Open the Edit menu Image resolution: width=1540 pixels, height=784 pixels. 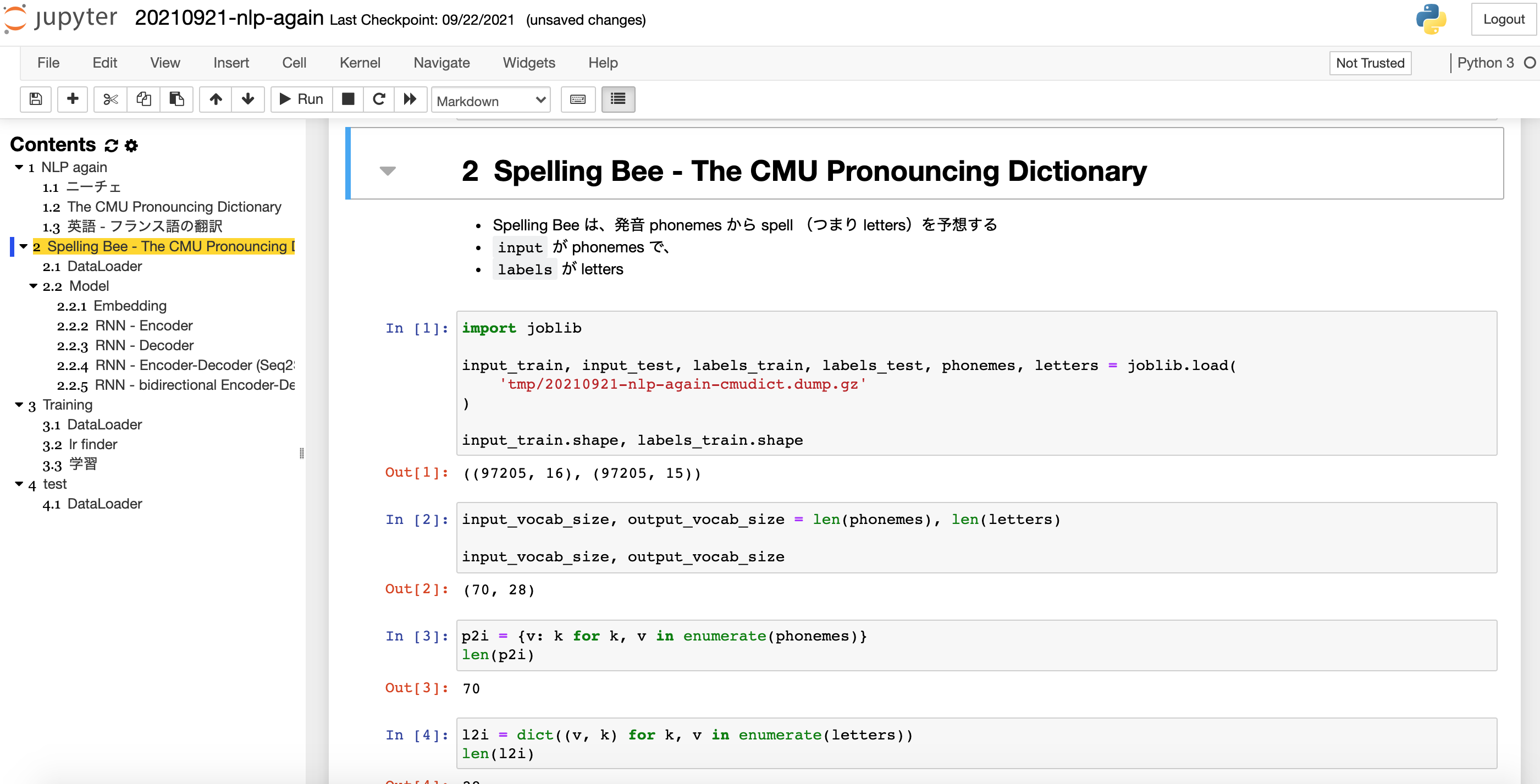pos(104,63)
